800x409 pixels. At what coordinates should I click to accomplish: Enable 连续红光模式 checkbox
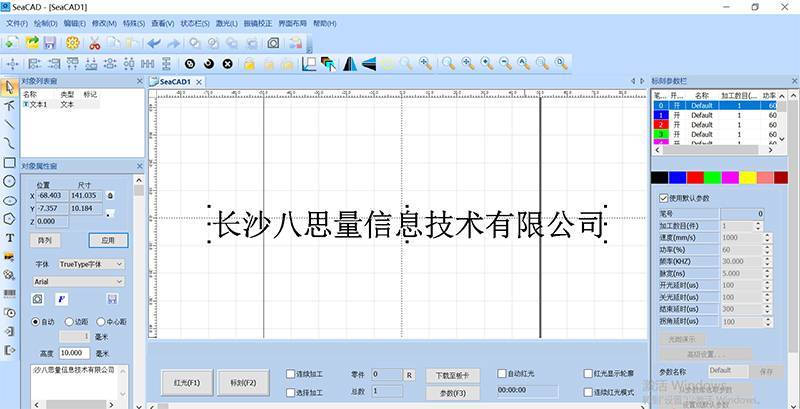coord(588,393)
